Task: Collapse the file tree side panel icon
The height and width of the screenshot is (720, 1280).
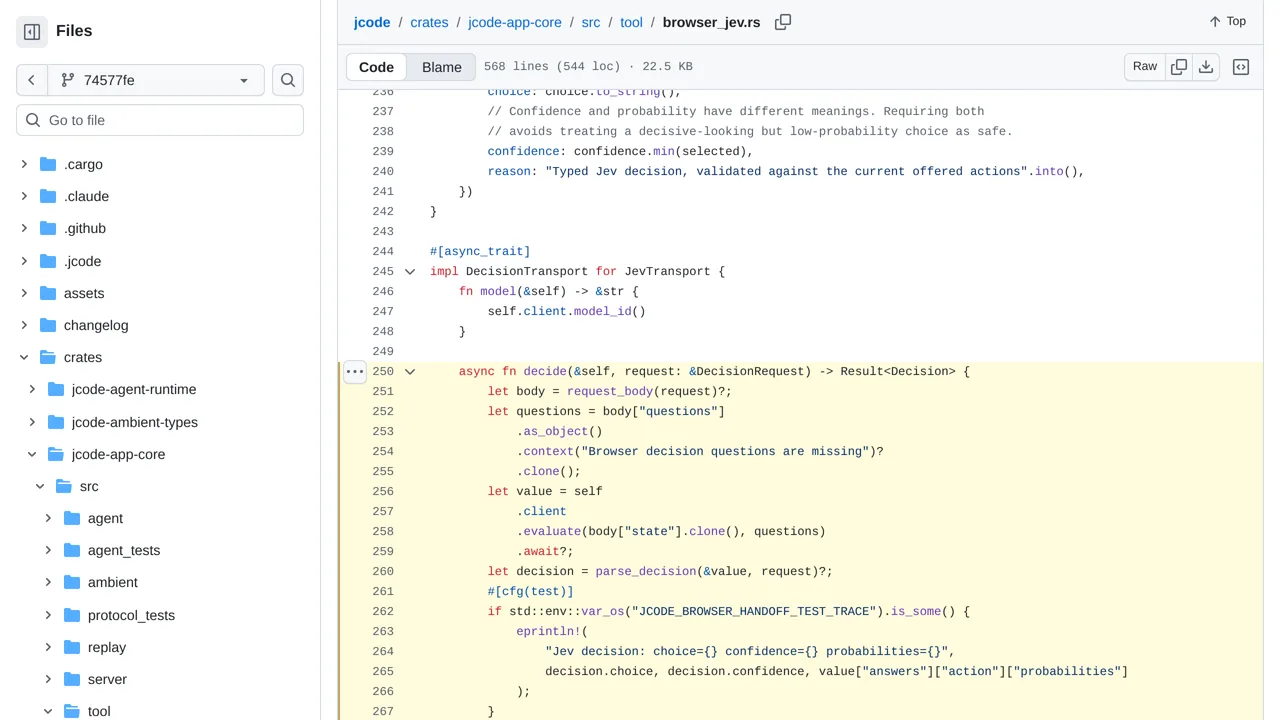Action: pos(32,32)
